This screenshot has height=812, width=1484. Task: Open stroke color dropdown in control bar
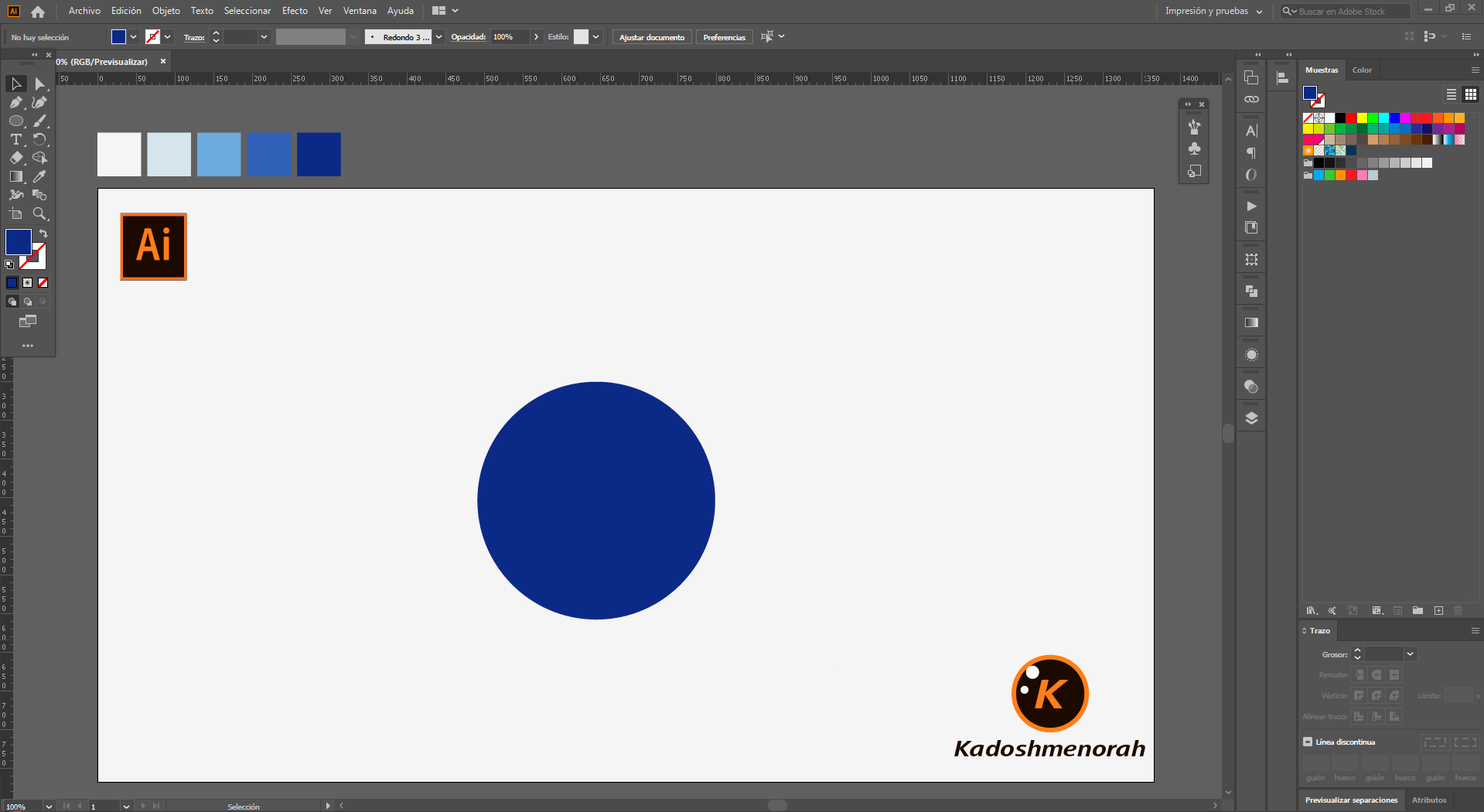[167, 36]
